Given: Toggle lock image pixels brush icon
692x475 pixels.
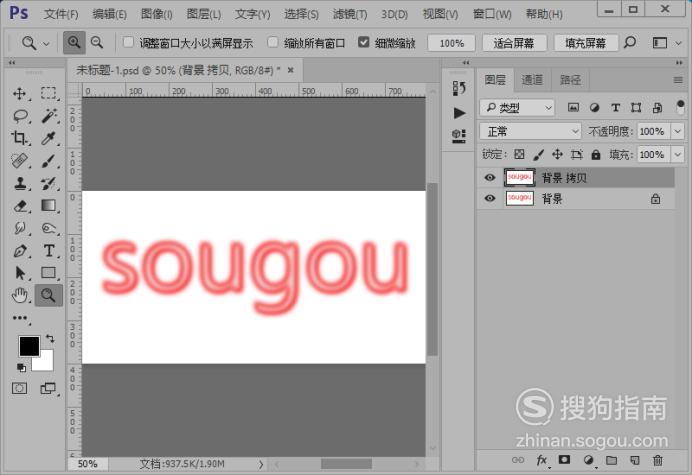Looking at the screenshot, I should pos(538,154).
